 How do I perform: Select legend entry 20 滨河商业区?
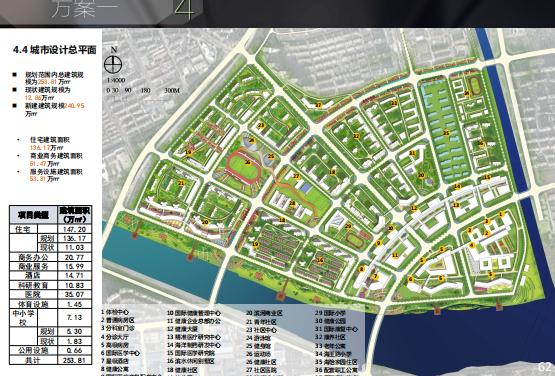264,313
